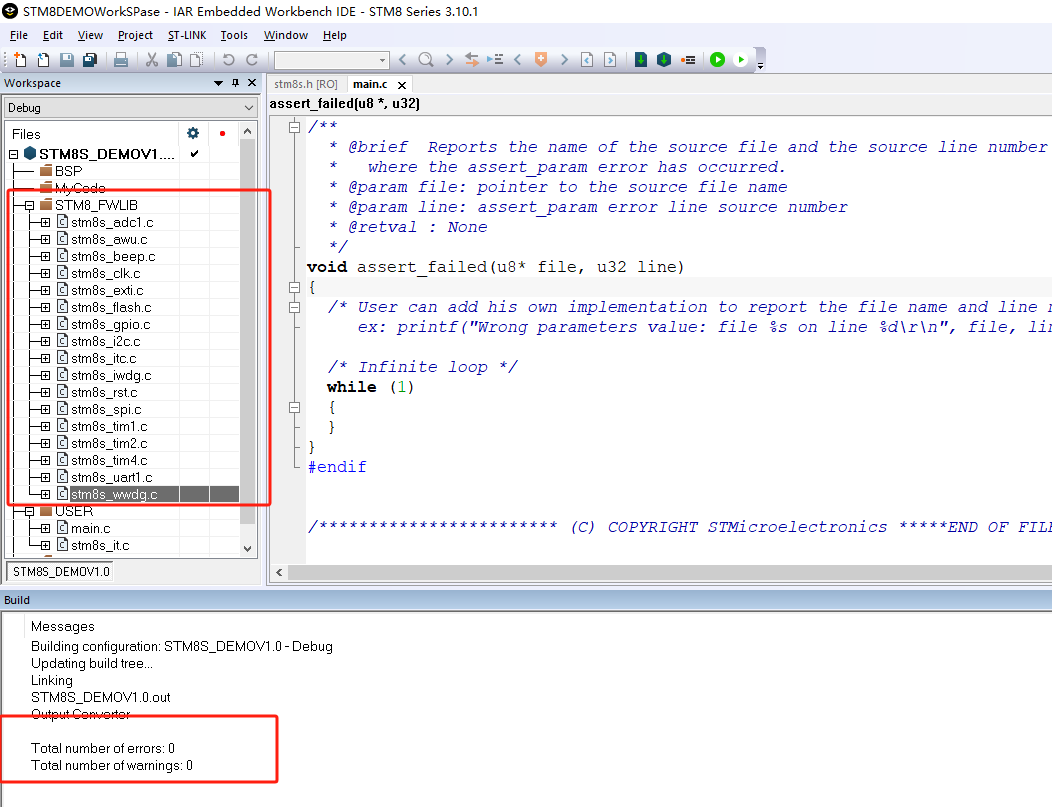Click the Open file toolbar icon
The height and width of the screenshot is (807, 1052).
(43, 60)
